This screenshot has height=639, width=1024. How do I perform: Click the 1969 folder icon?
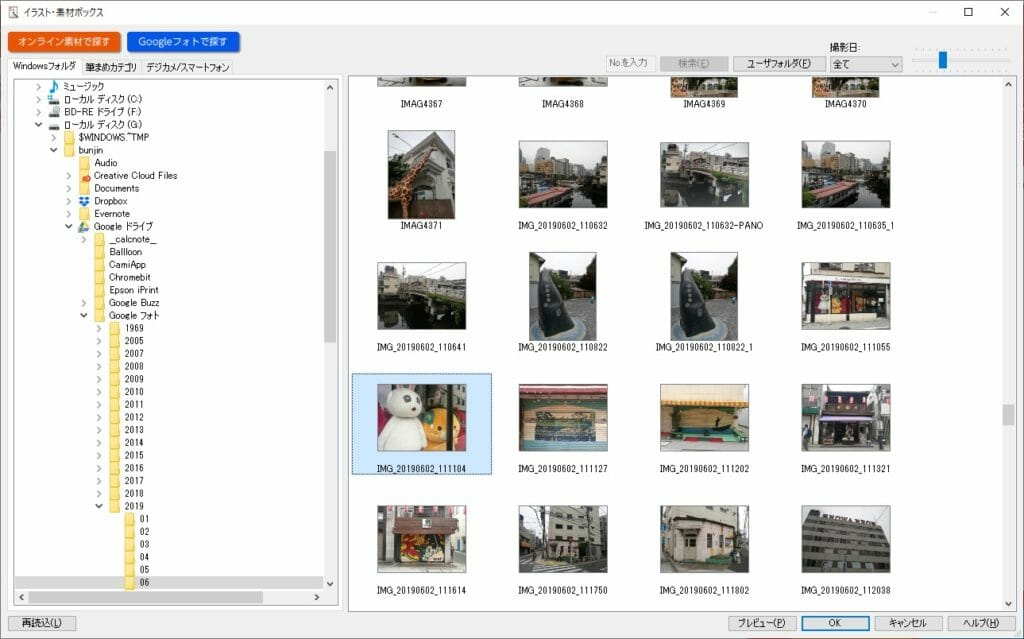(114, 329)
